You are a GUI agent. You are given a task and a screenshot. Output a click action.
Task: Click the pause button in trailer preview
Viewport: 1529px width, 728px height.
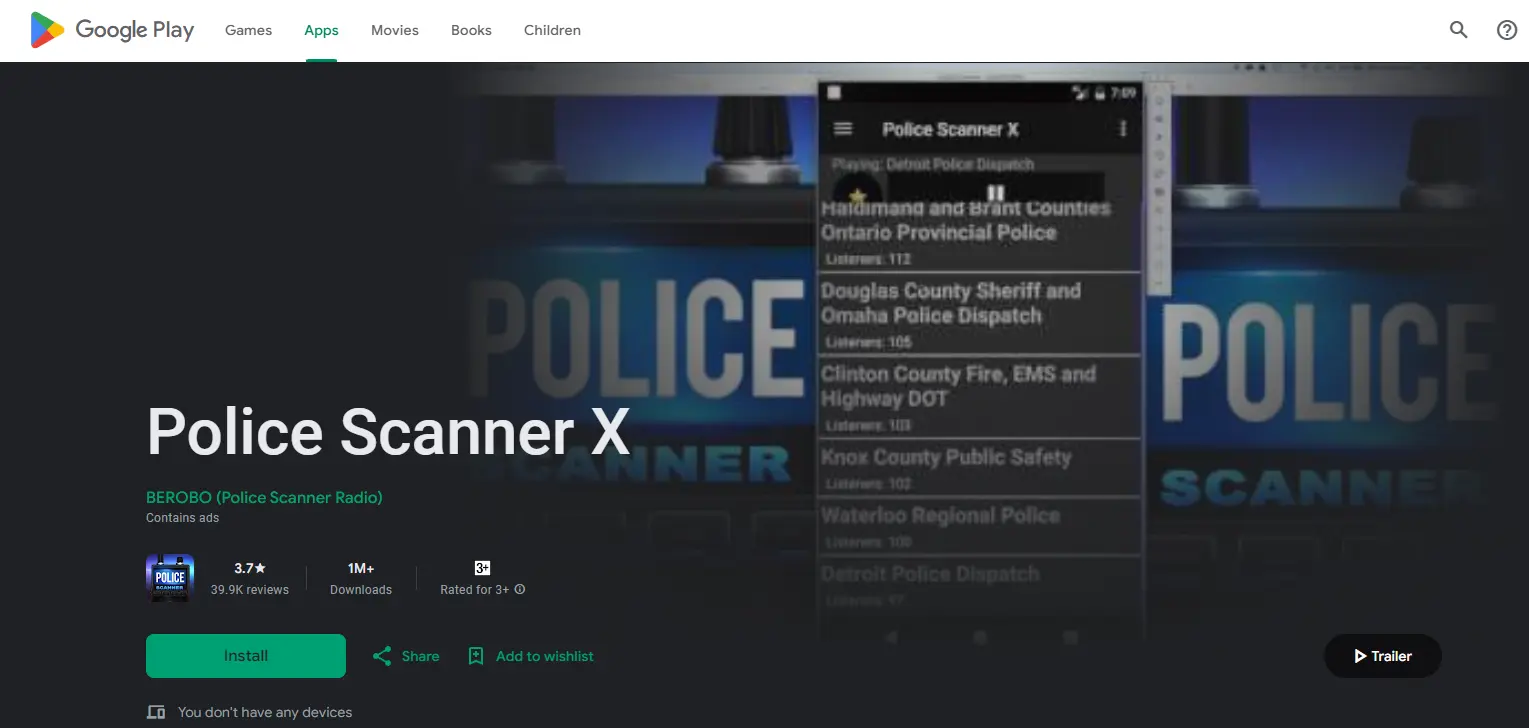pos(995,193)
